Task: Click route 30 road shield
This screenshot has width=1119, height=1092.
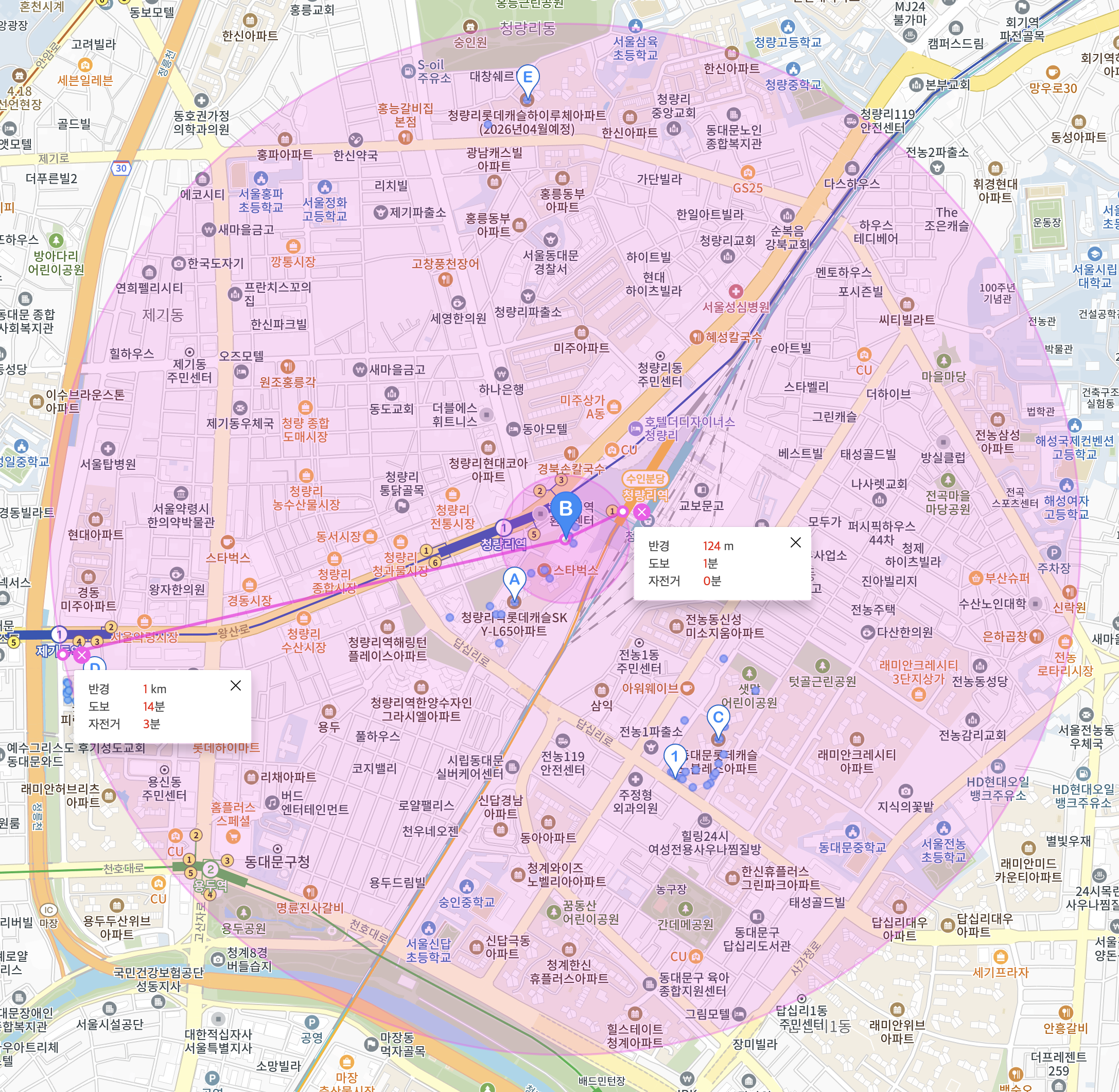Action: click(121, 168)
